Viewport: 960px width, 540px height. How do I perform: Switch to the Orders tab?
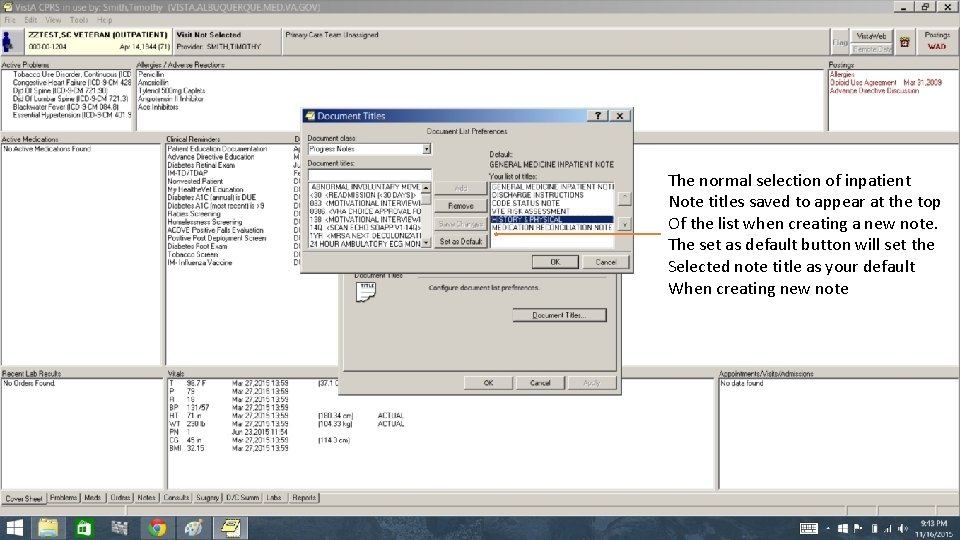point(120,498)
